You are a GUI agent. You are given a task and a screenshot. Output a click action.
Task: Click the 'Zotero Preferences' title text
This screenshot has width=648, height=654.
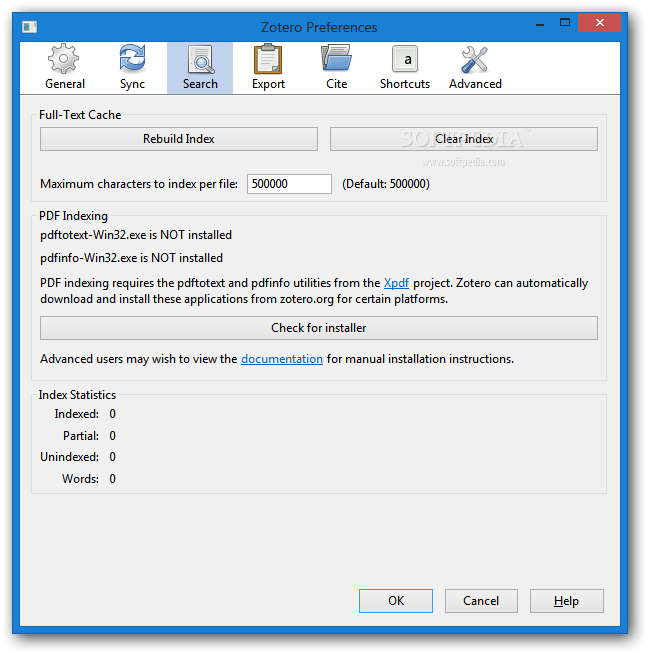pos(319,27)
